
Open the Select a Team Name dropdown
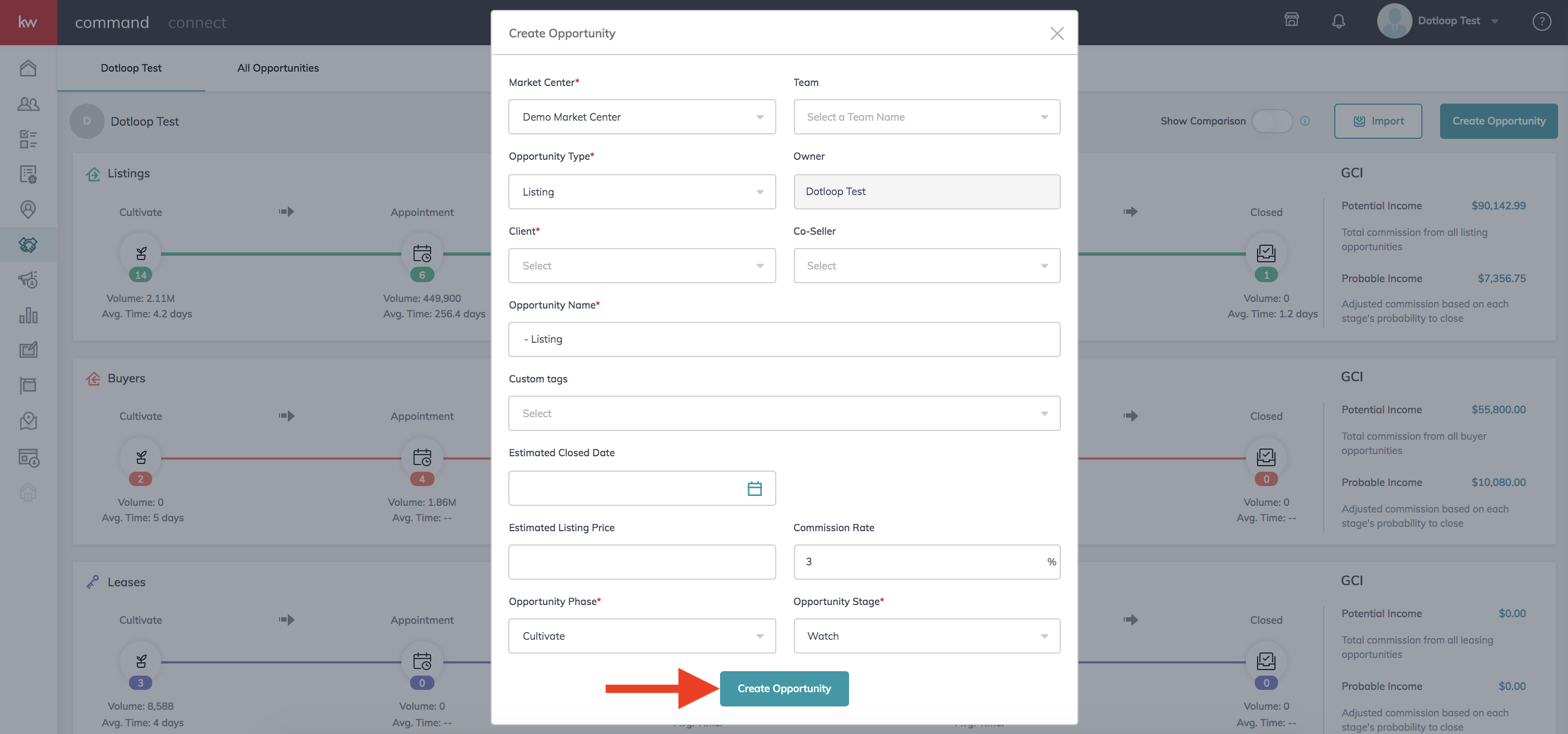[926, 117]
